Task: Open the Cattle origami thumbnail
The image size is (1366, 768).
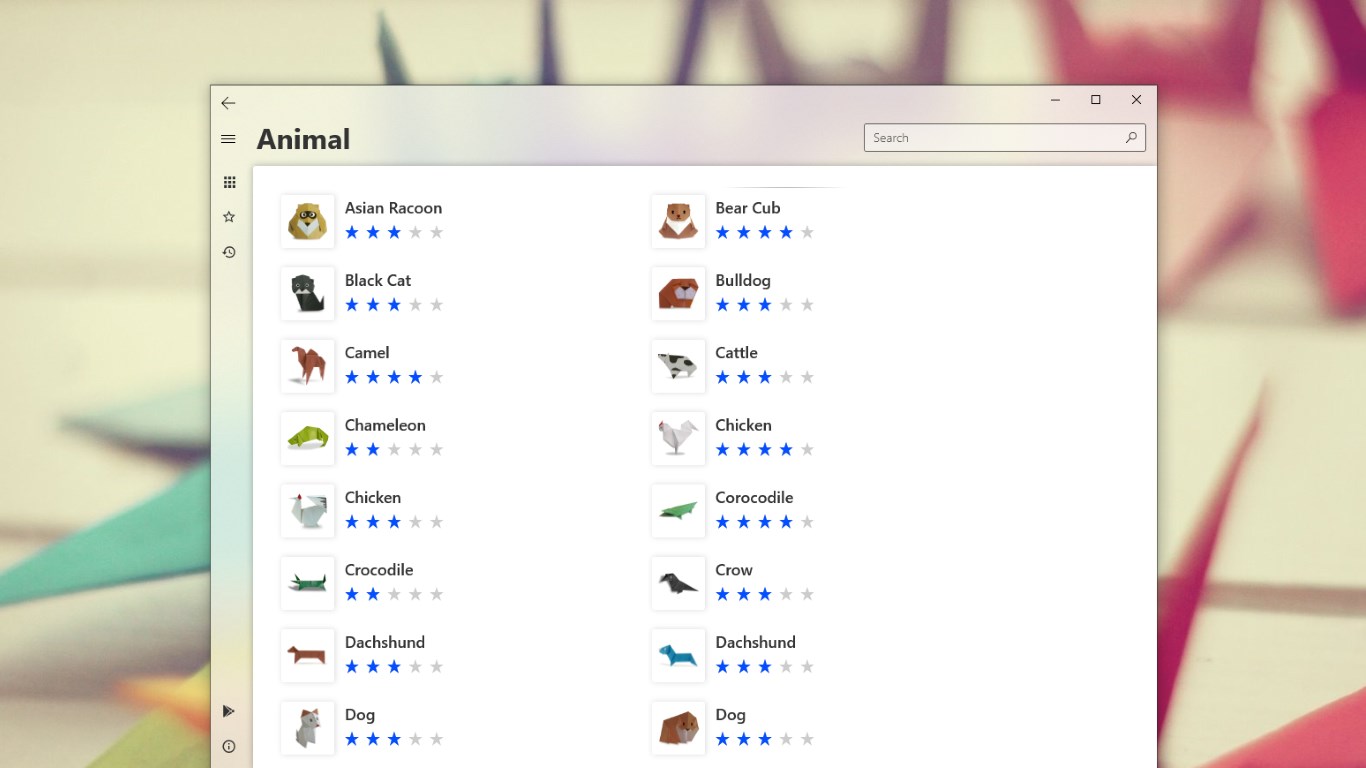Action: pos(678,366)
